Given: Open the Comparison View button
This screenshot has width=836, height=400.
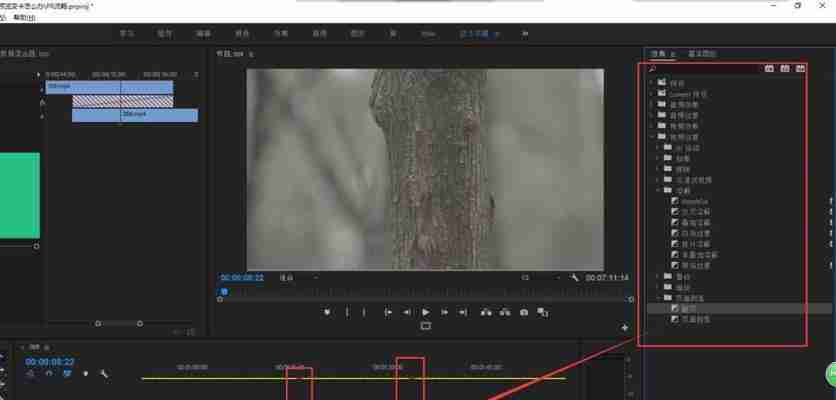Looking at the screenshot, I should 543,312.
